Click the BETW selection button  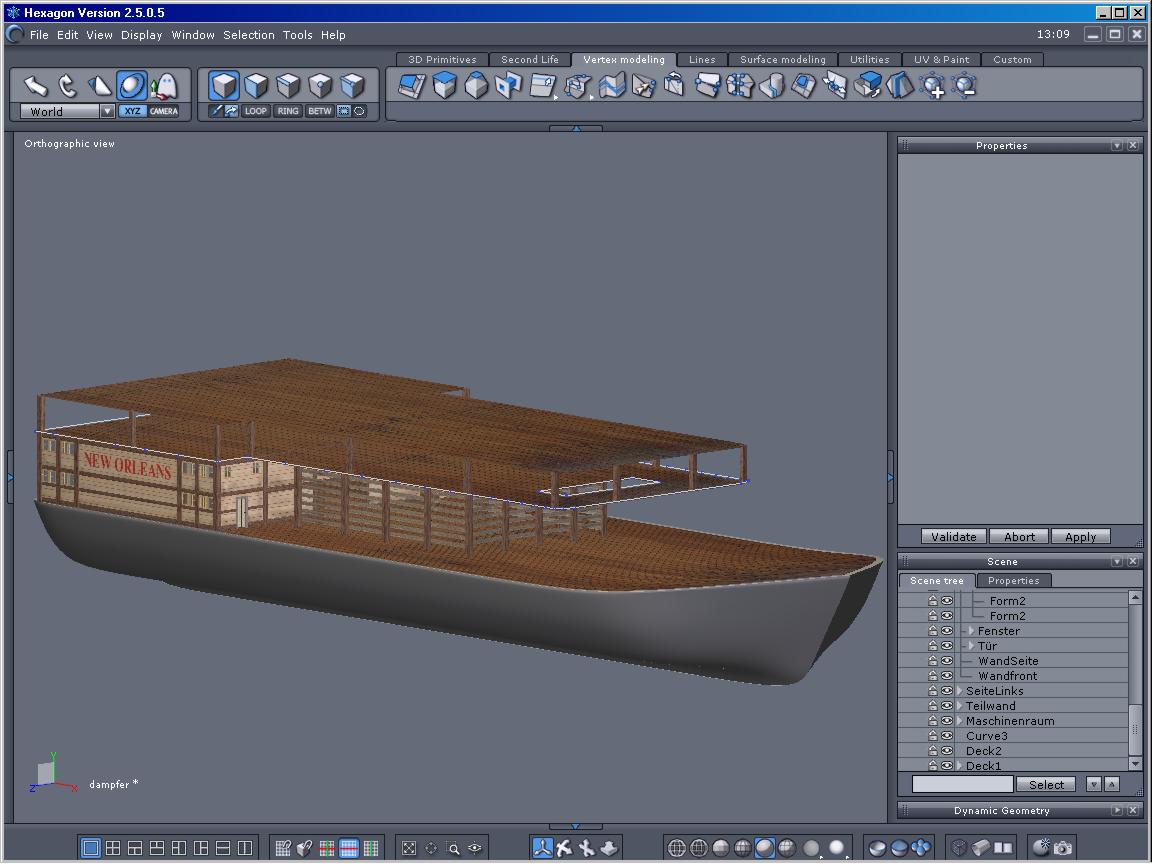click(320, 111)
